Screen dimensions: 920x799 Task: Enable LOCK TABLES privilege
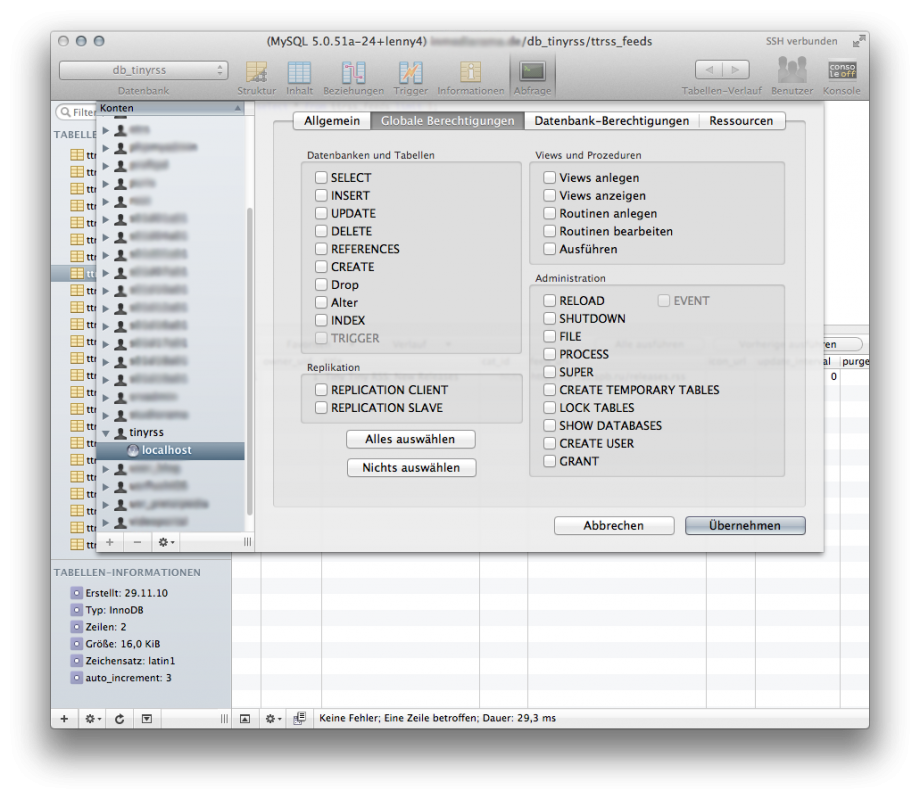coord(549,407)
